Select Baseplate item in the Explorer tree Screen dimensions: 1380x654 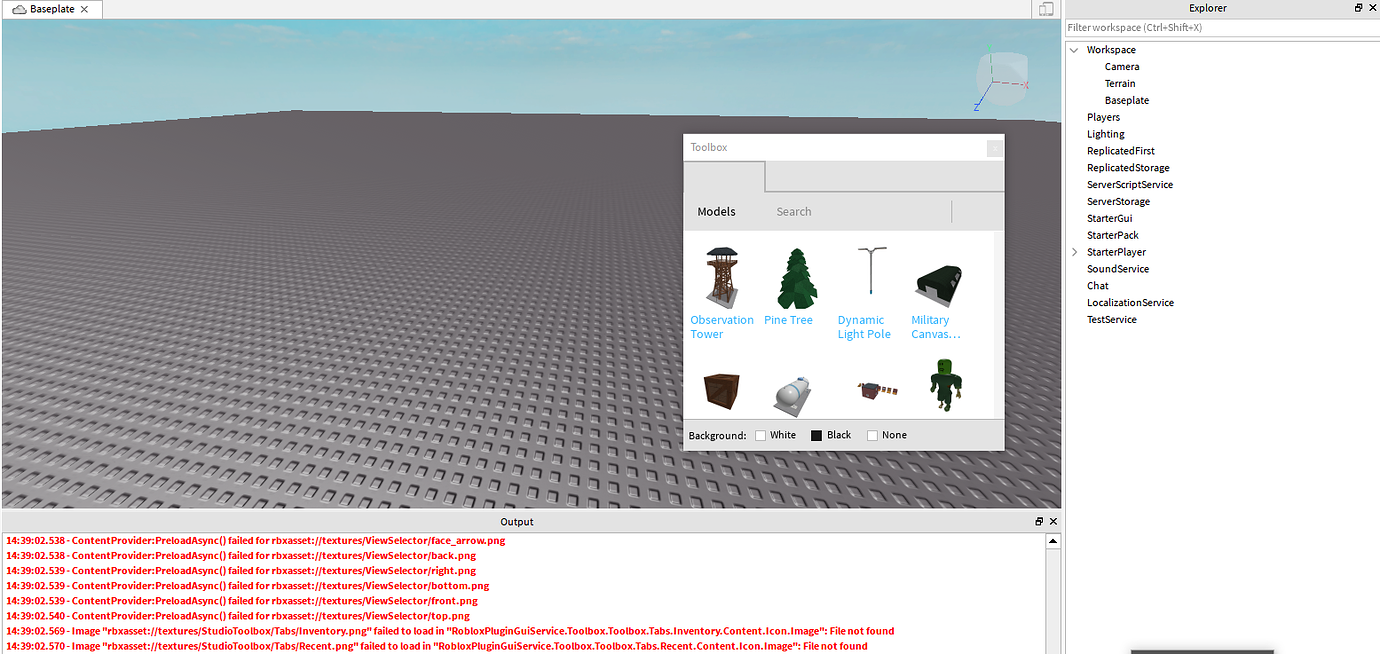[1127, 101]
